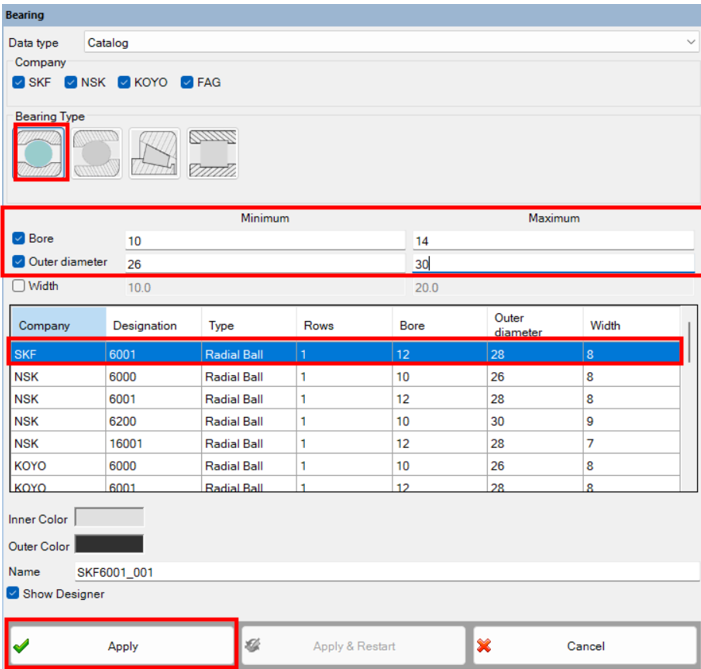The width and height of the screenshot is (701, 669).
Task: Select the tapered roller bearing type icon
Action: coord(154,153)
